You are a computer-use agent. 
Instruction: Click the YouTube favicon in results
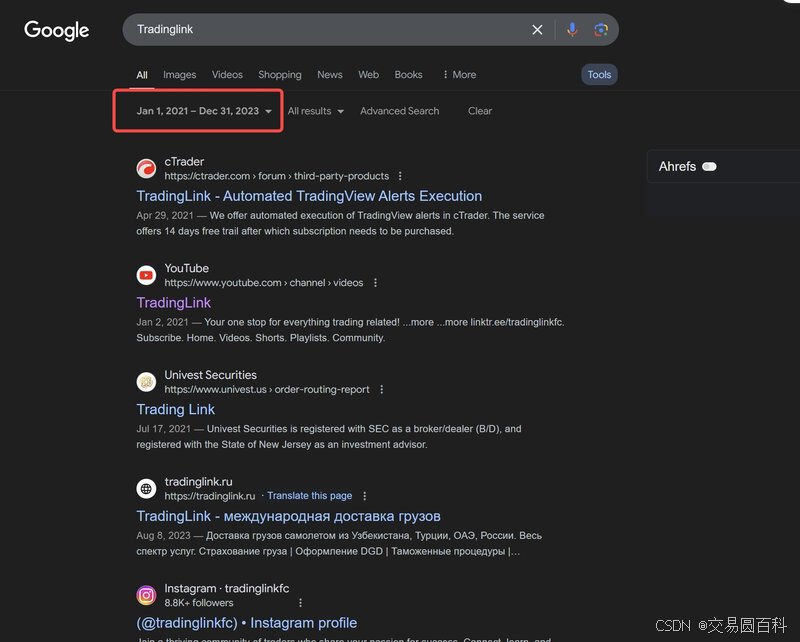pos(146,275)
